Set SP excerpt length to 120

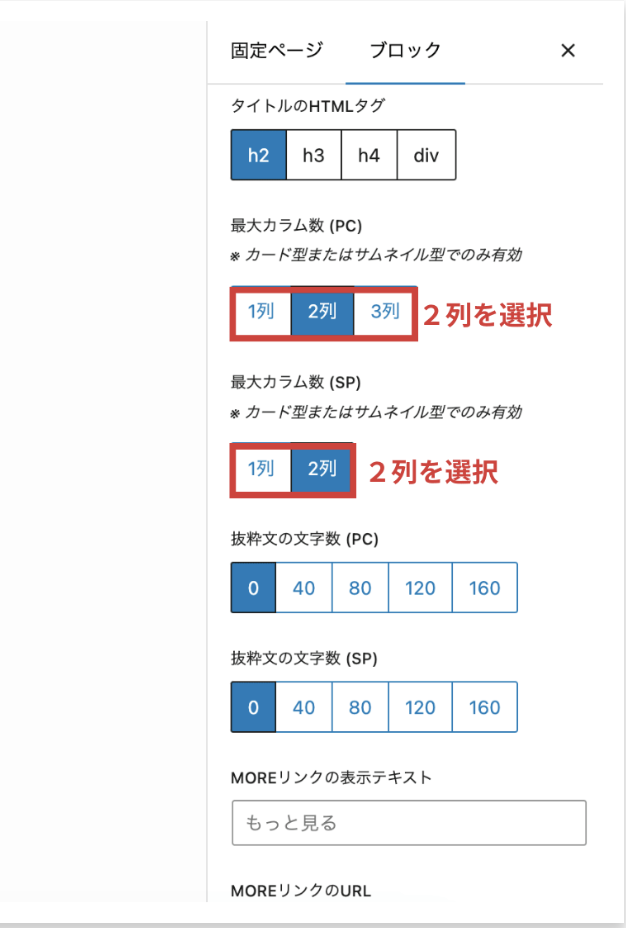420,708
